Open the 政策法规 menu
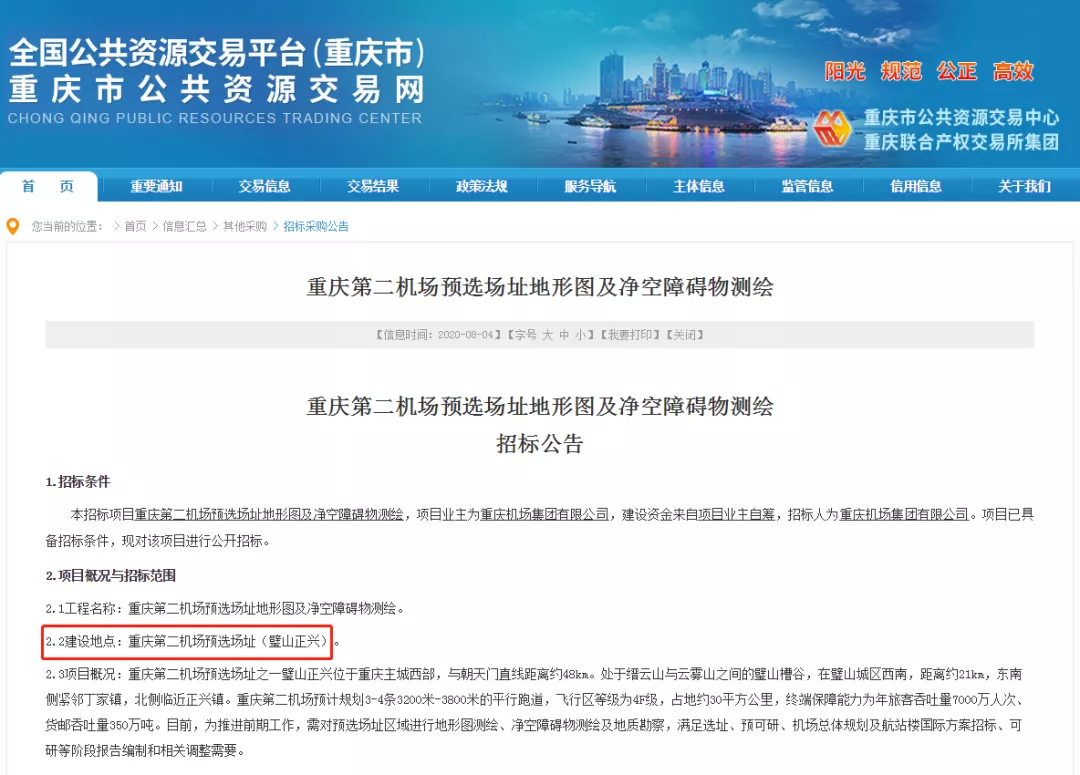The image size is (1080, 775). (481, 186)
